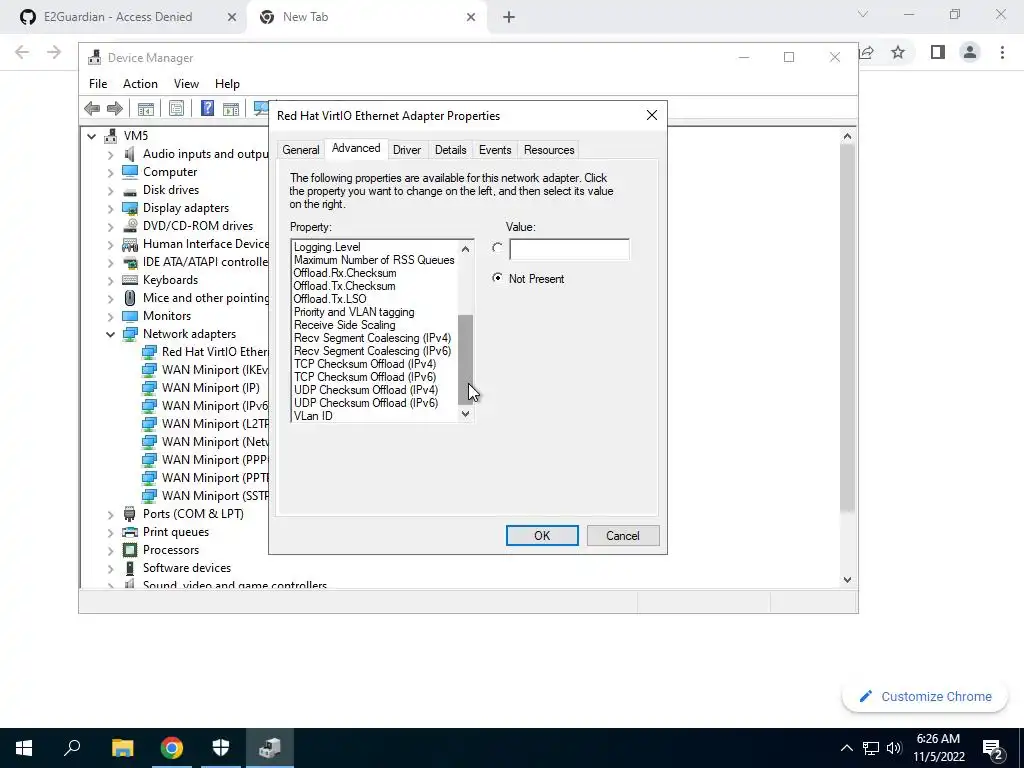1024x768 pixels.
Task: Expand the Computer node
Action: [x=110, y=172]
